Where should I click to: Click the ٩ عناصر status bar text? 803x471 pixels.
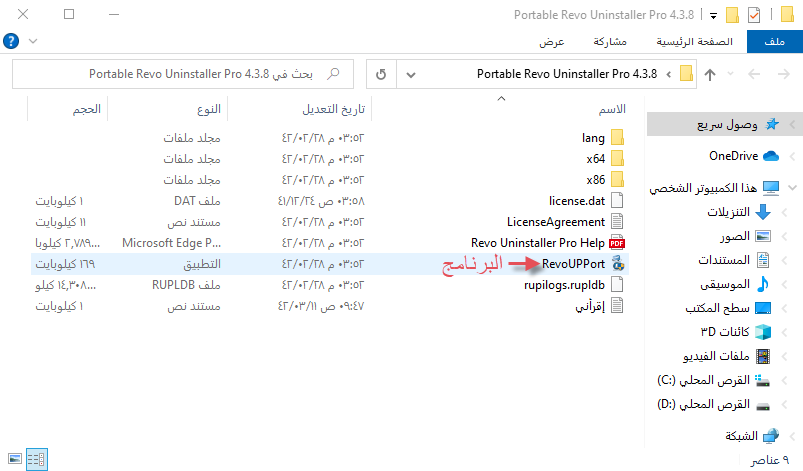(770, 460)
